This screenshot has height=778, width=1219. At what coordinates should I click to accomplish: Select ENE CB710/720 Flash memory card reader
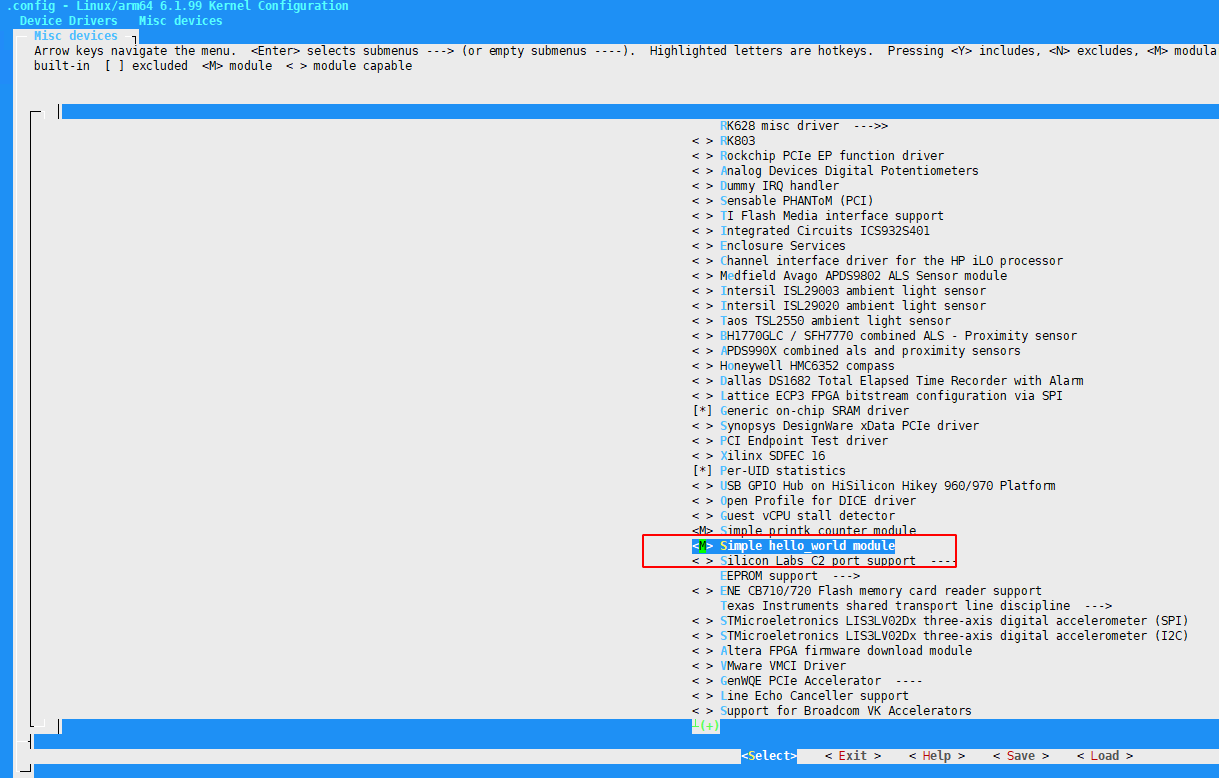coord(881,591)
